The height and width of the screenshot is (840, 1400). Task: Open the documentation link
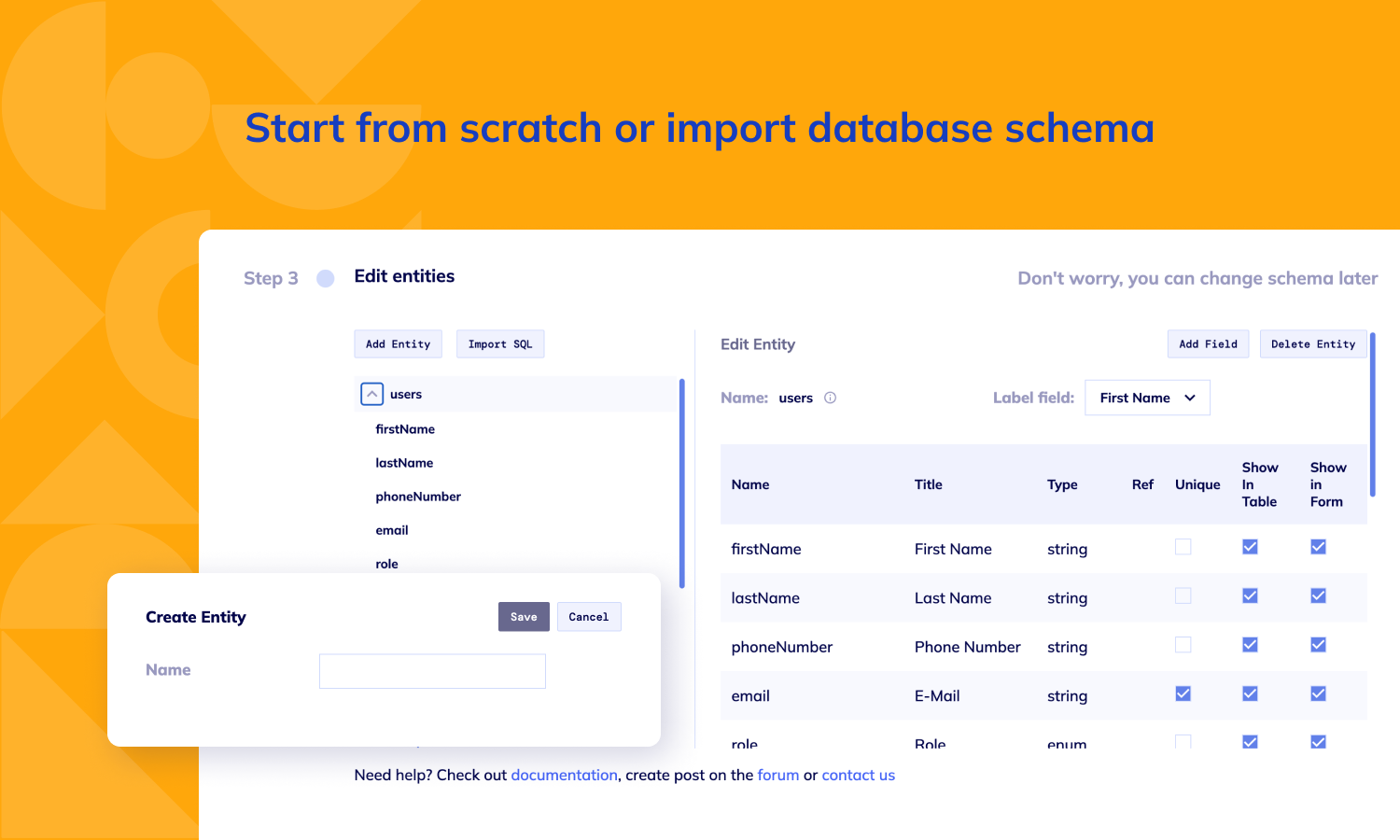tap(564, 775)
